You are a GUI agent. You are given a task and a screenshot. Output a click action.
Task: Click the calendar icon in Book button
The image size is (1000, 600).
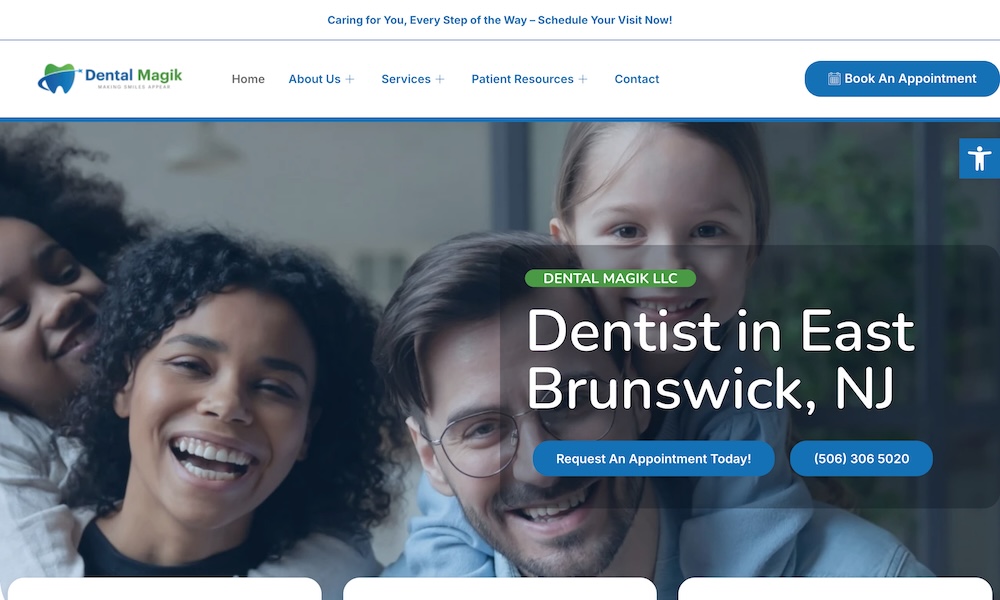coord(834,79)
